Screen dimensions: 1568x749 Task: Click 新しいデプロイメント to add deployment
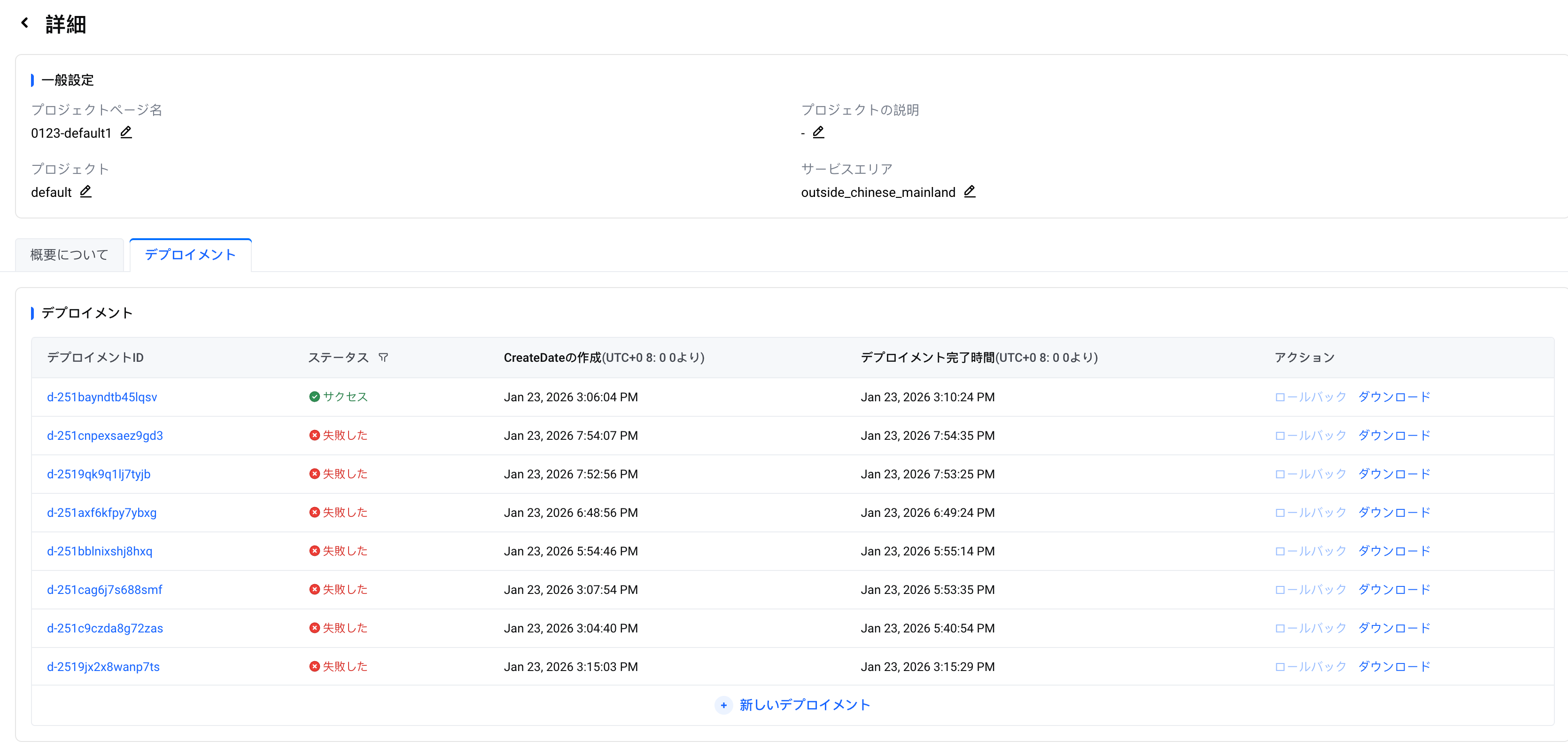[x=804, y=705]
